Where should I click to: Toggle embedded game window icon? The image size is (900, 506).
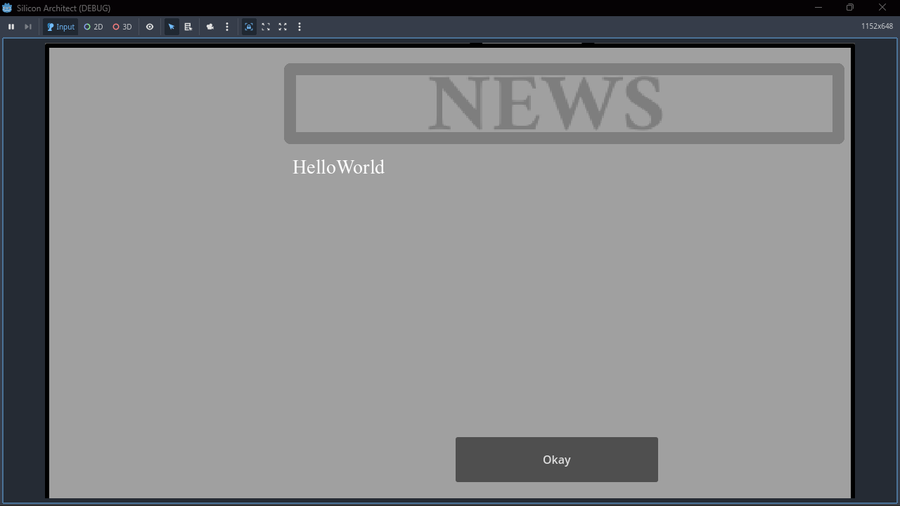click(249, 27)
